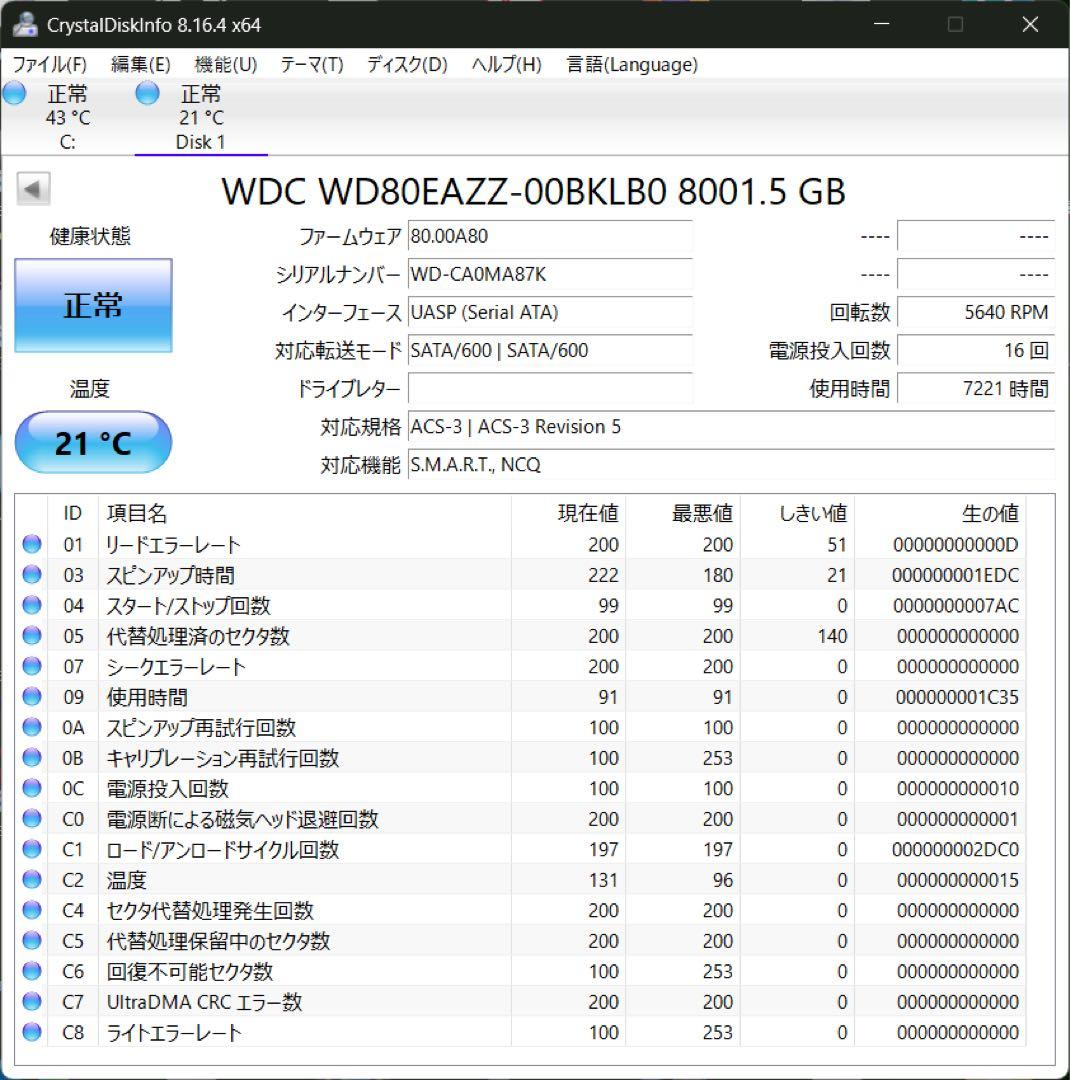This screenshot has height=1080, width=1070.
Task: Click the standard field ACS-3 Revision 5
Action: click(x=731, y=427)
